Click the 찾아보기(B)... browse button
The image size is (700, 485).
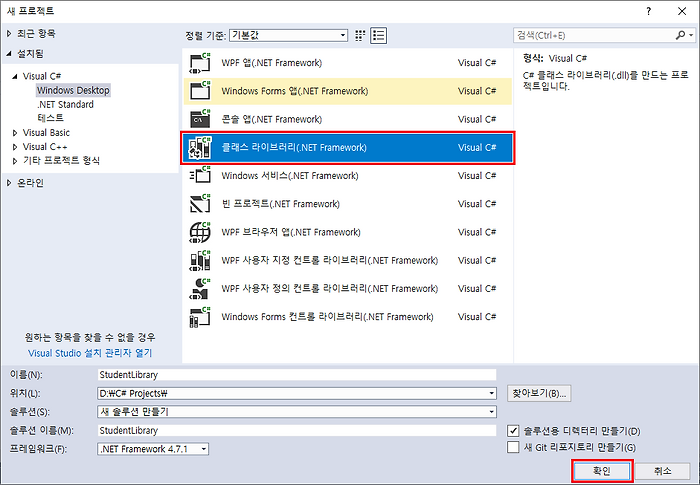pyautogui.click(x=539, y=393)
